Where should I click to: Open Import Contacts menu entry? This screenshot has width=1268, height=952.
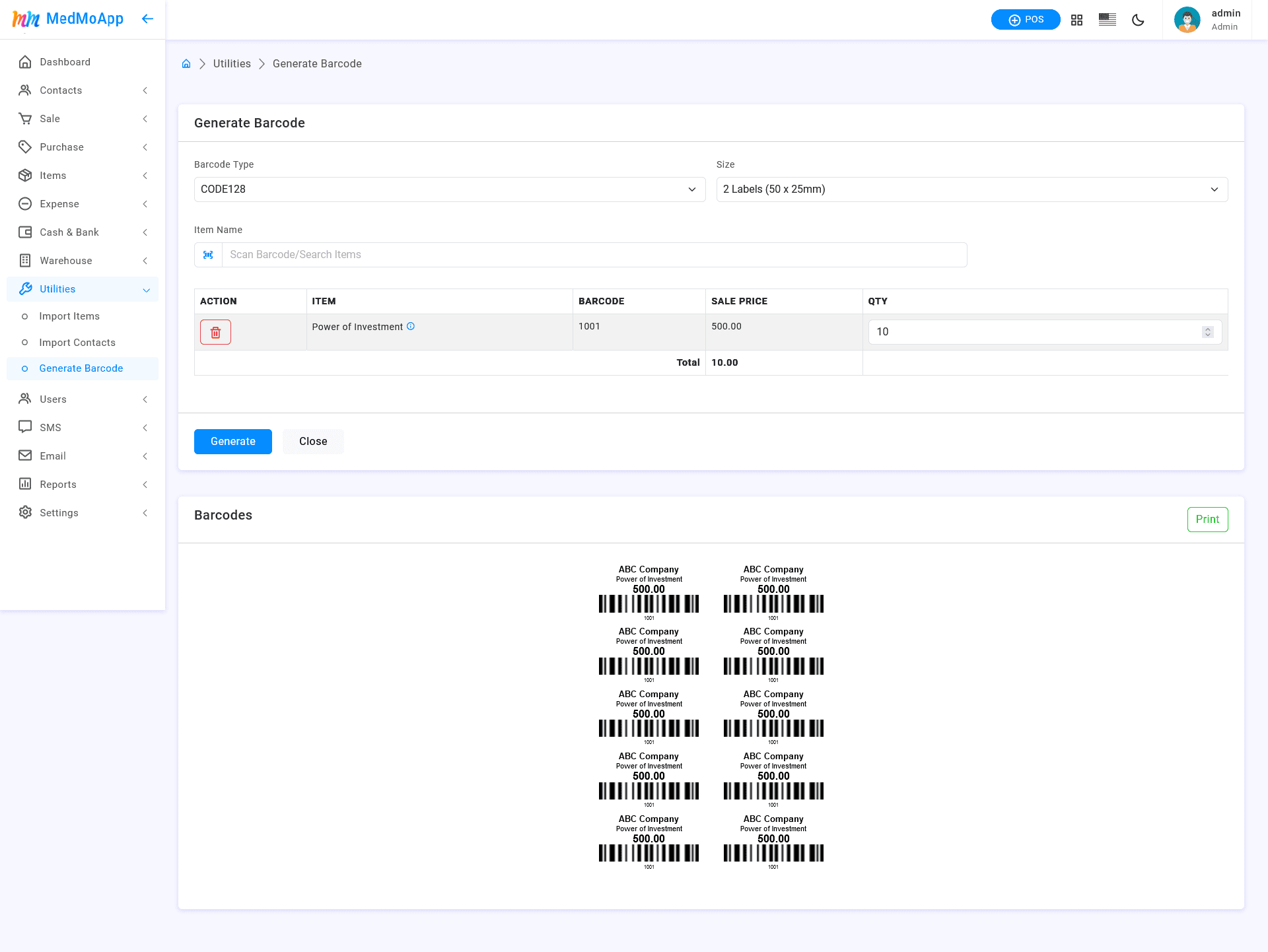[83, 343]
